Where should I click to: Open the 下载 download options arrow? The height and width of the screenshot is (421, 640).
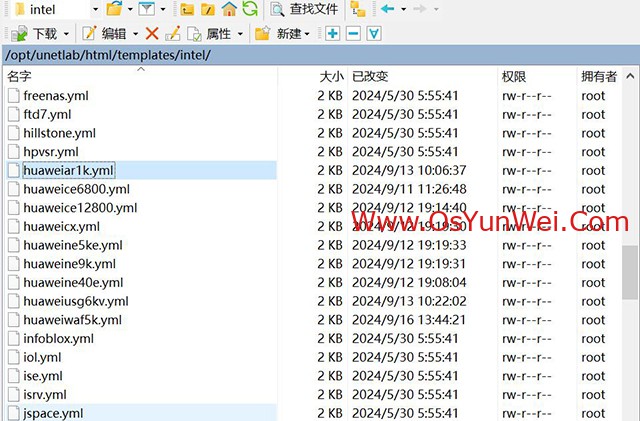tap(66, 34)
